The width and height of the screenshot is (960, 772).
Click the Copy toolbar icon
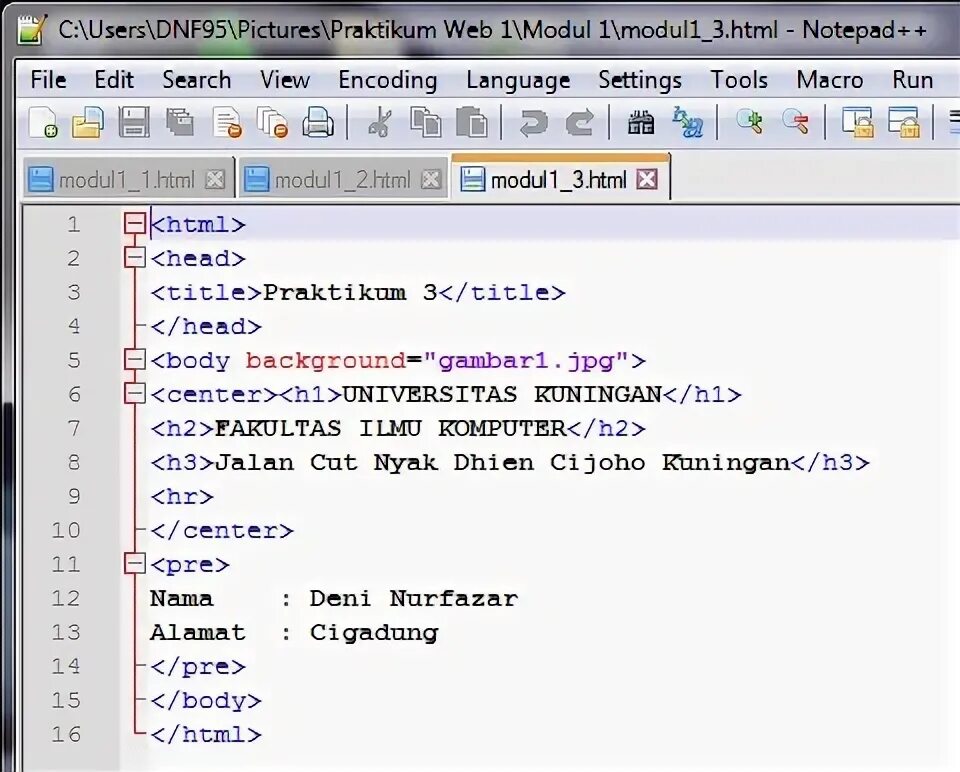coord(426,122)
